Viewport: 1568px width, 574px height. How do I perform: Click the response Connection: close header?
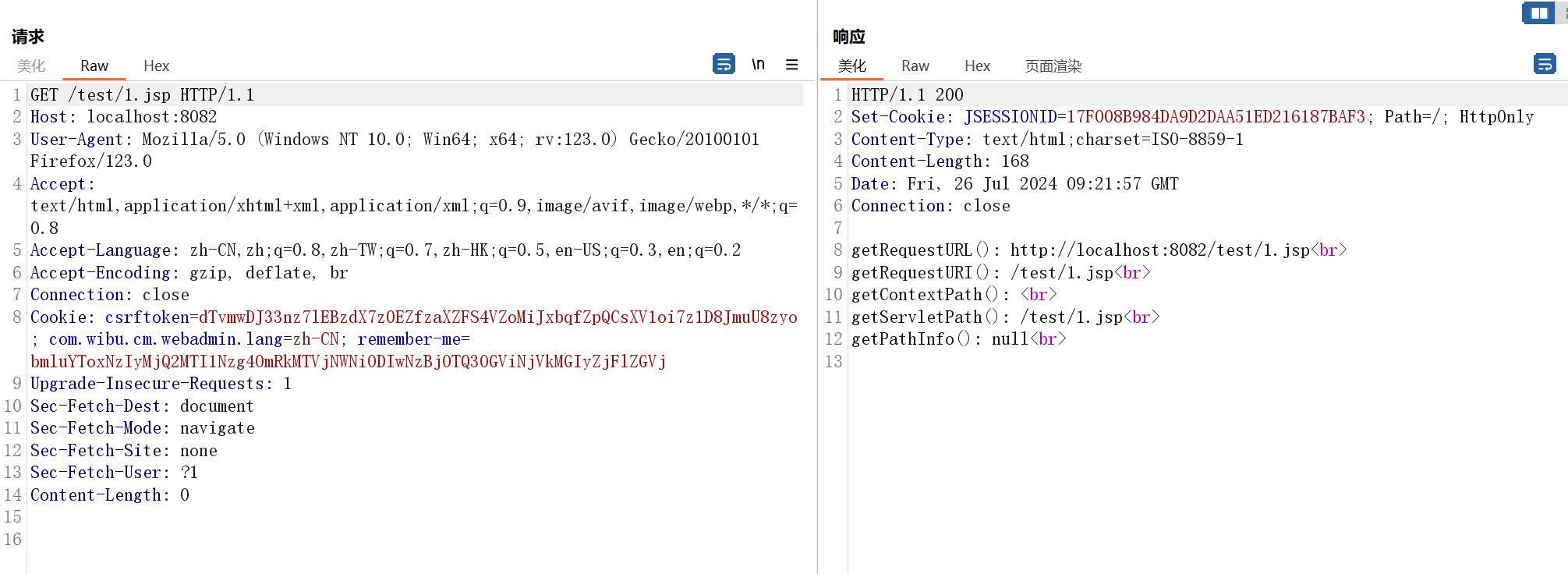931,206
